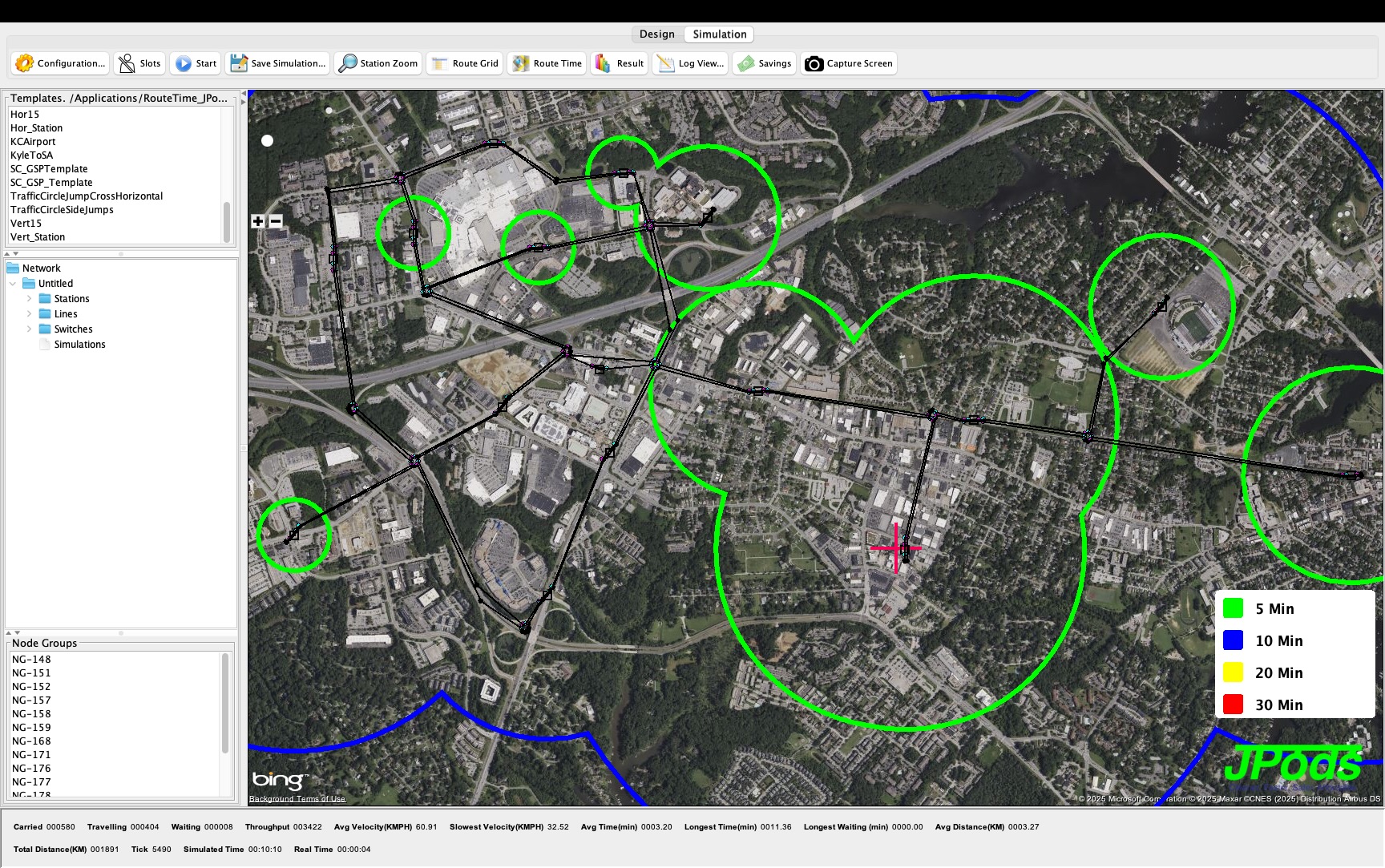This screenshot has height=868, width=1385.
Task: Start the simulation with the play icon
Action: coord(184,63)
